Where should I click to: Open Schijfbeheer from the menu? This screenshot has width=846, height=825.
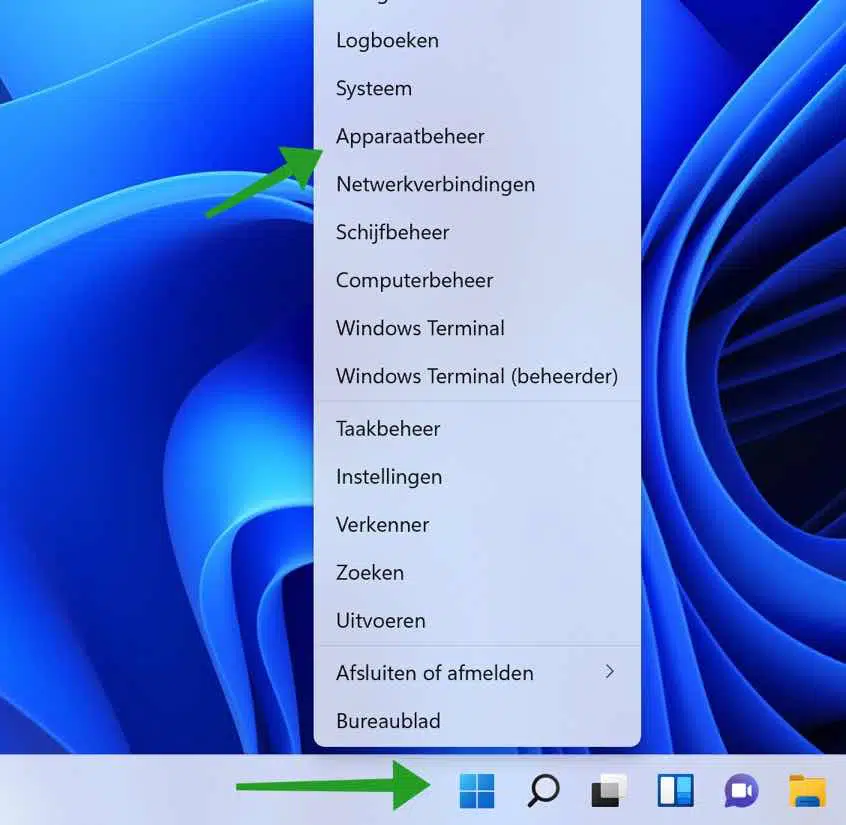click(477, 233)
